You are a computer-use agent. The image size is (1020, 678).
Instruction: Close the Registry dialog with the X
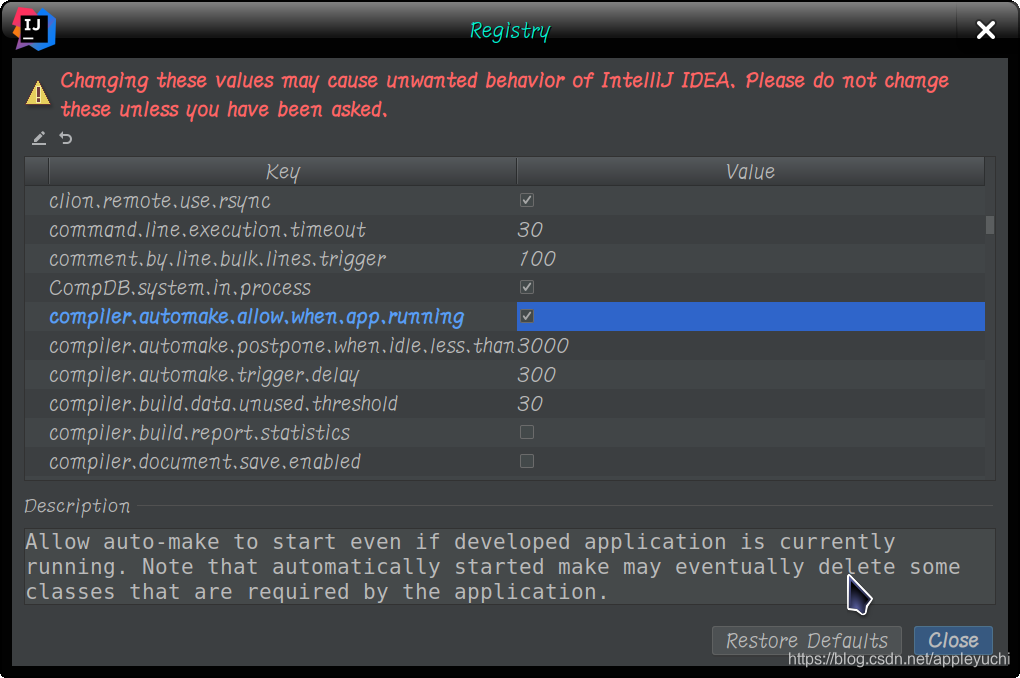click(x=985, y=29)
